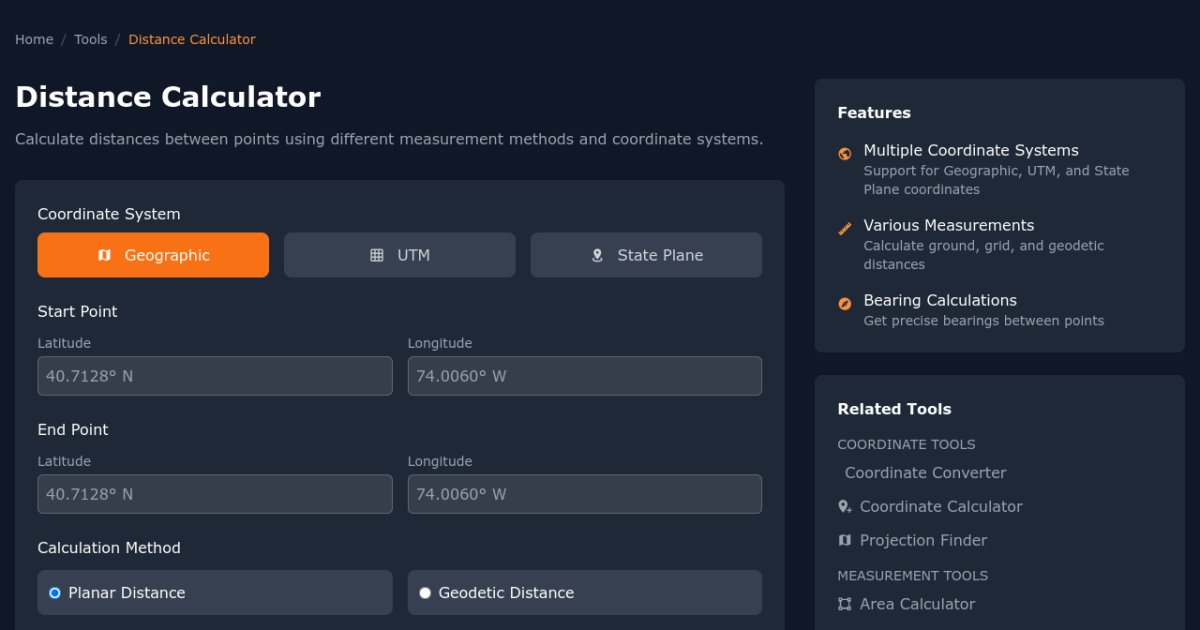1200x630 pixels.
Task: Go to Home in the breadcrumb
Action: 34,40
